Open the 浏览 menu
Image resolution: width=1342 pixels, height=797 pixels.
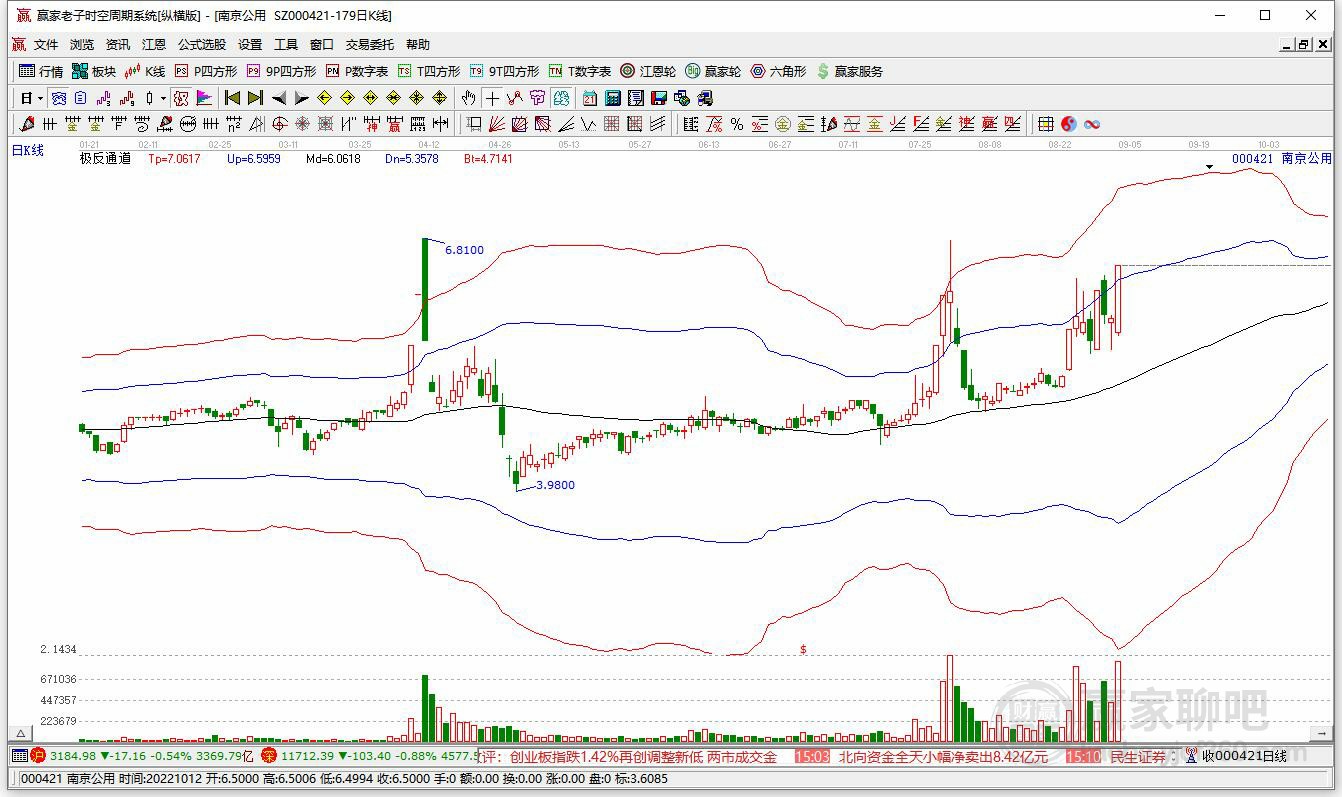(82, 45)
